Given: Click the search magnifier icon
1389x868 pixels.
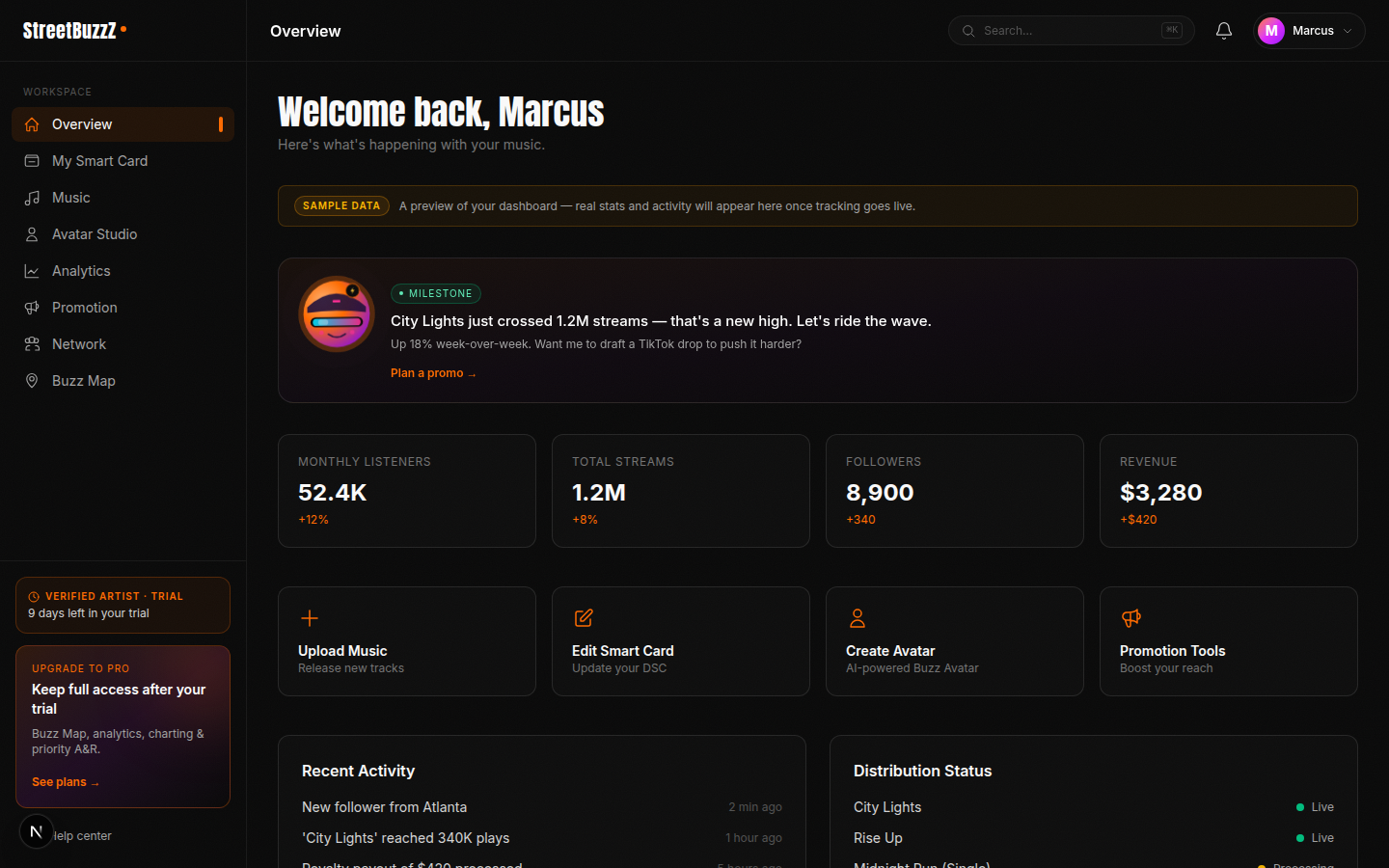Looking at the screenshot, I should click(968, 31).
